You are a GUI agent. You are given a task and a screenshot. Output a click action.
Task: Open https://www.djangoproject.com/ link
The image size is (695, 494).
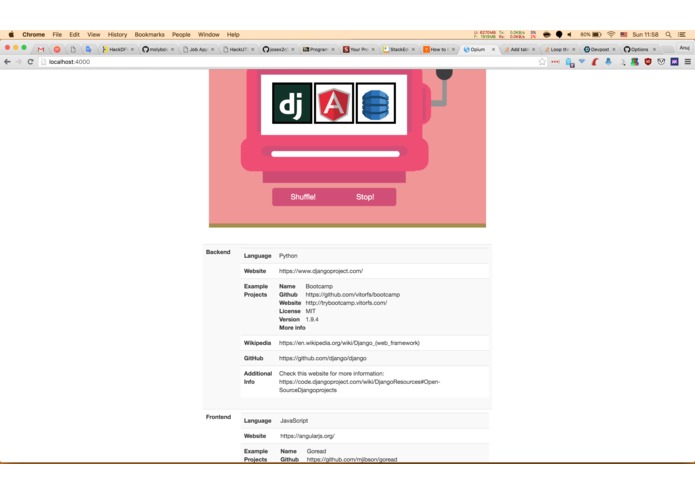pos(321,271)
